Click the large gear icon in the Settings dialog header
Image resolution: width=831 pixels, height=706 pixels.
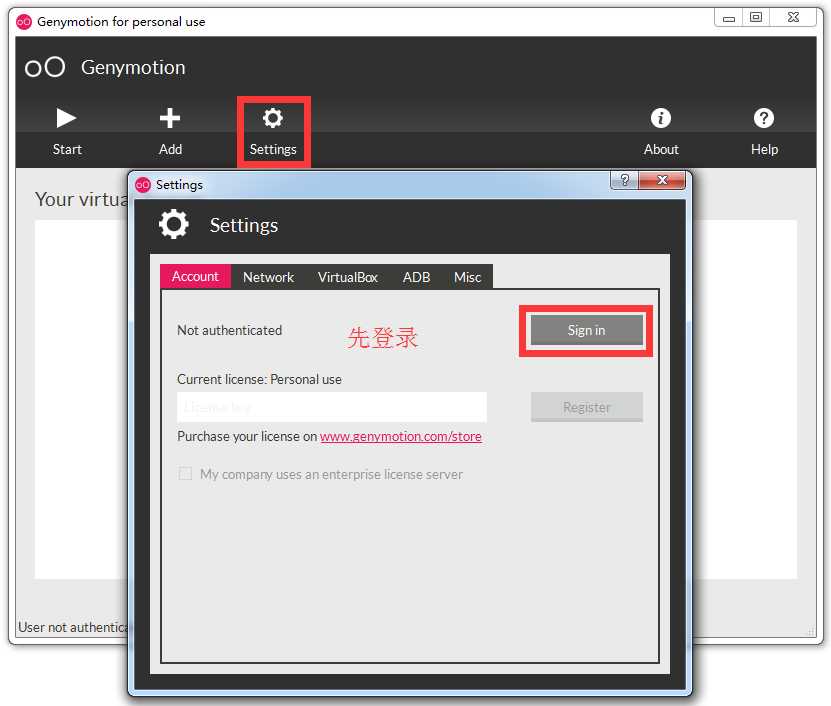click(174, 224)
